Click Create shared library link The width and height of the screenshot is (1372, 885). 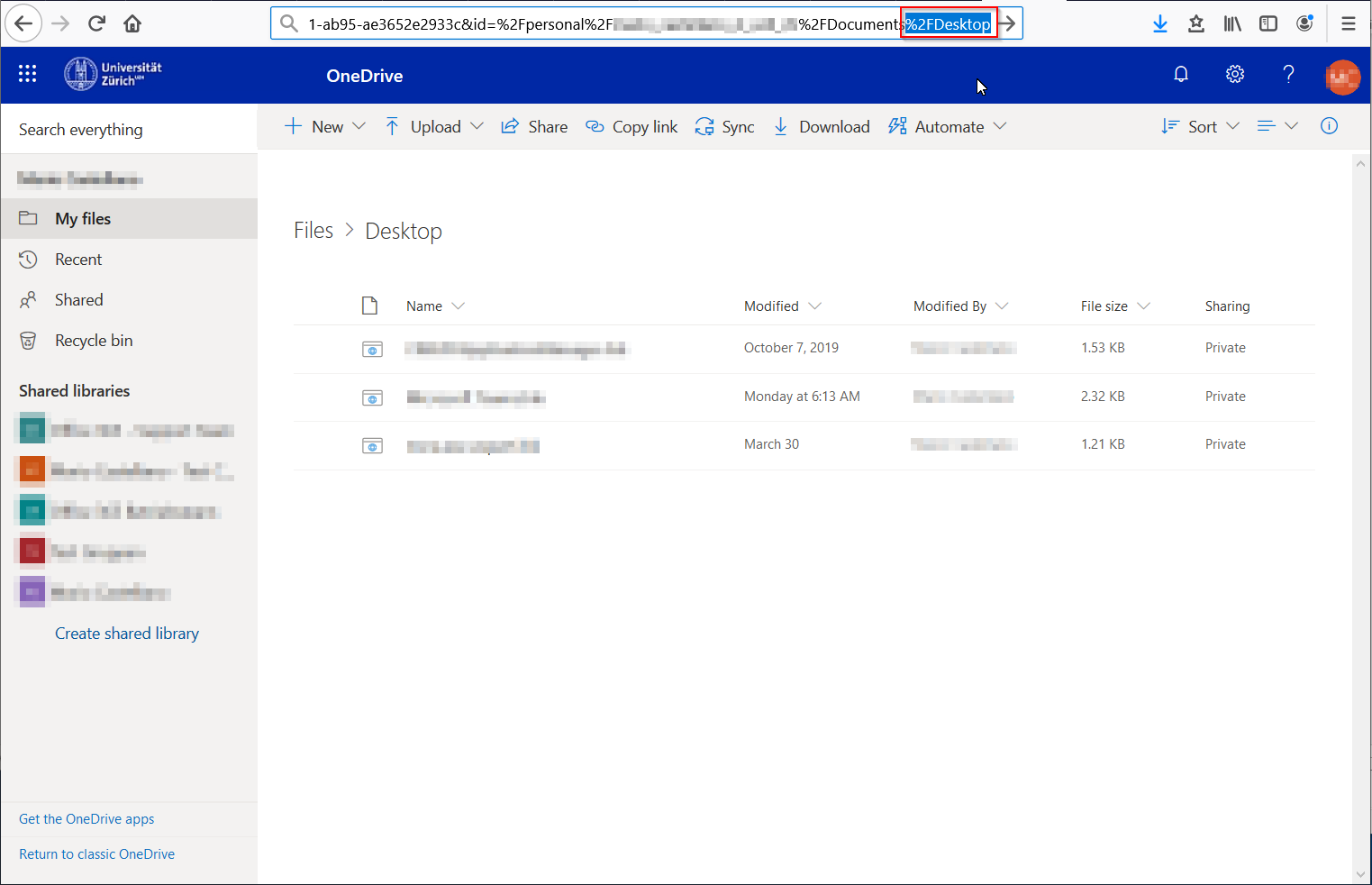[x=127, y=634]
